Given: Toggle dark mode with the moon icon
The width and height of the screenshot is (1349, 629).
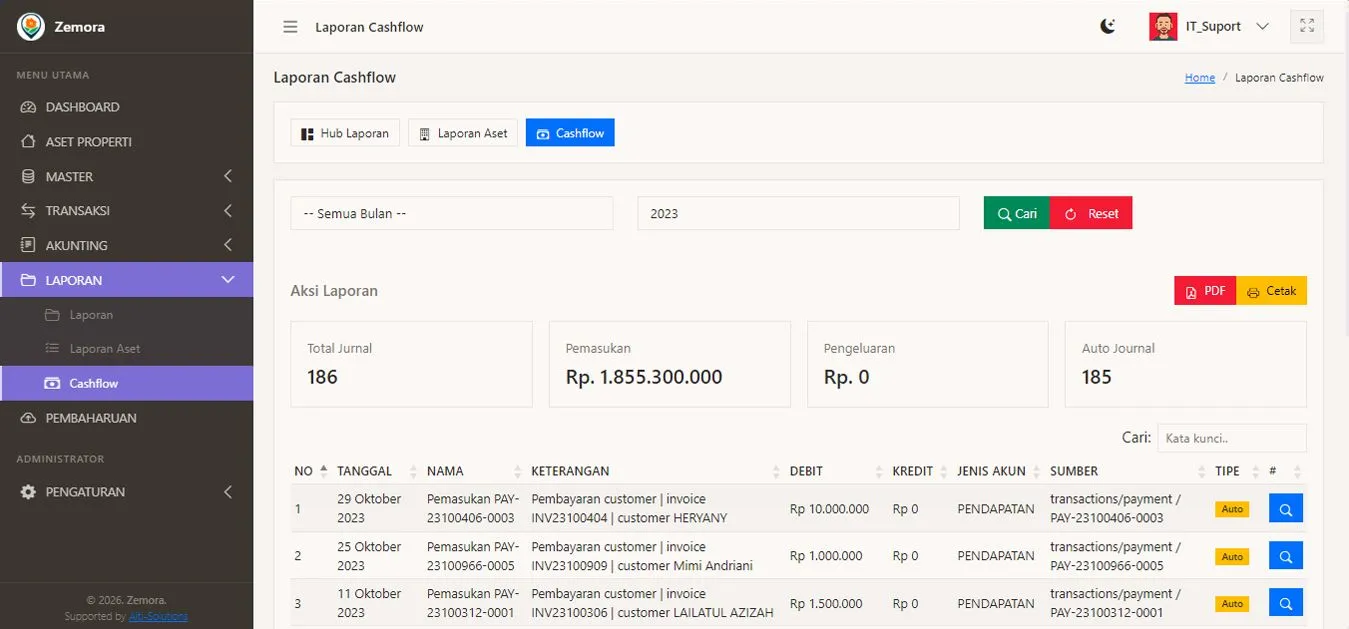Looking at the screenshot, I should tap(1108, 27).
